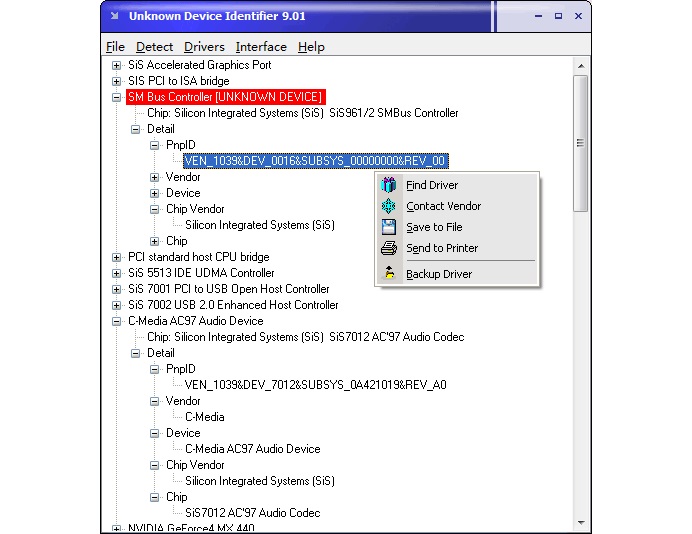Close the Unknown Device Identifier window

[x=578, y=16]
